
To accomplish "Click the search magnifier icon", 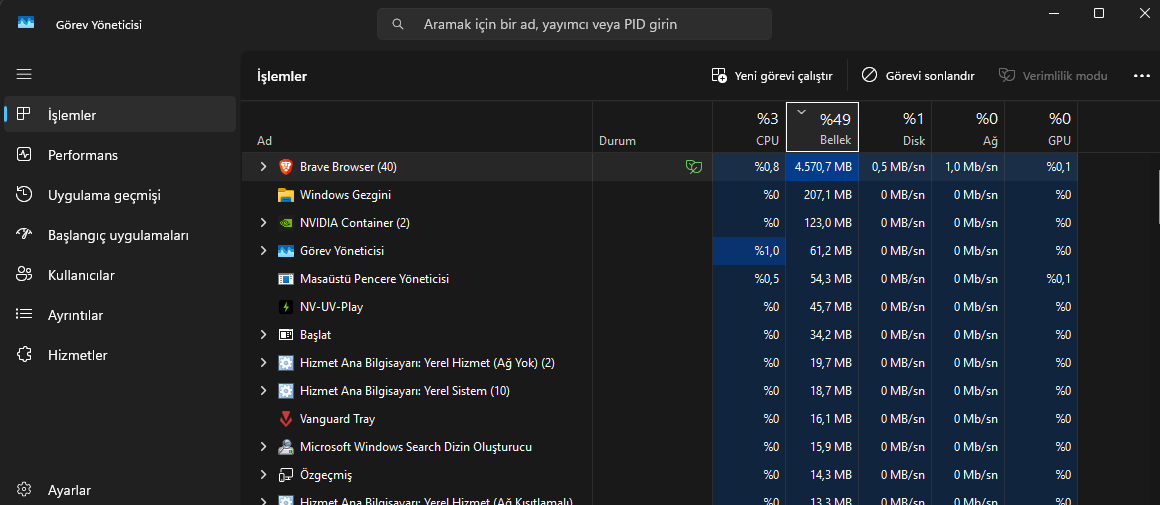I will click(x=398, y=24).
